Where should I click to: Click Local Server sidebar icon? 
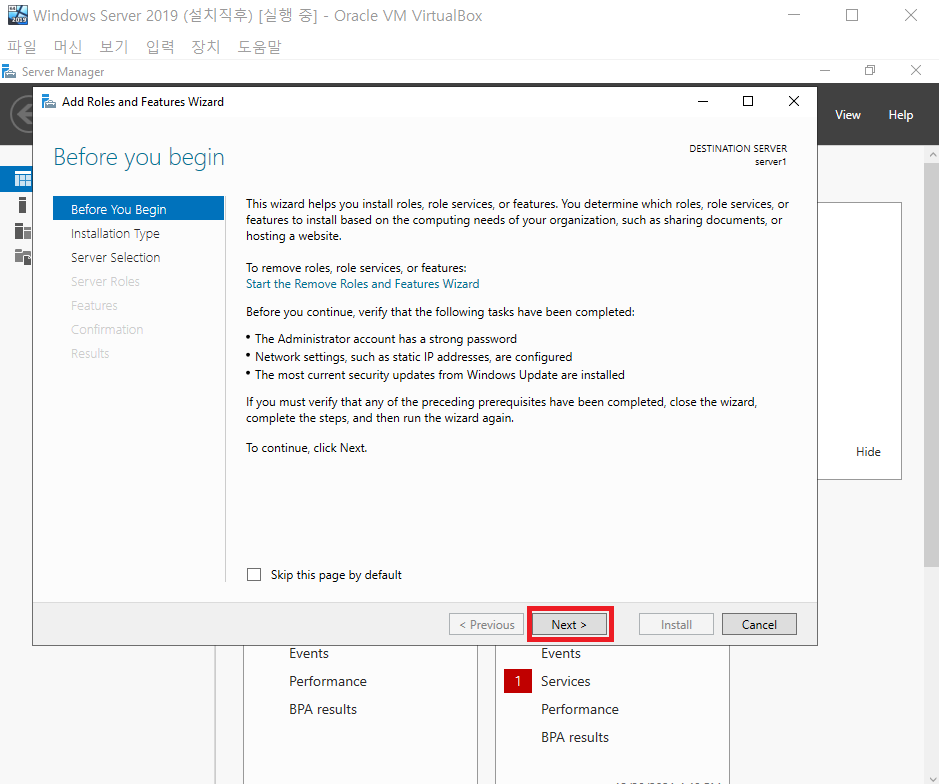tap(23, 205)
